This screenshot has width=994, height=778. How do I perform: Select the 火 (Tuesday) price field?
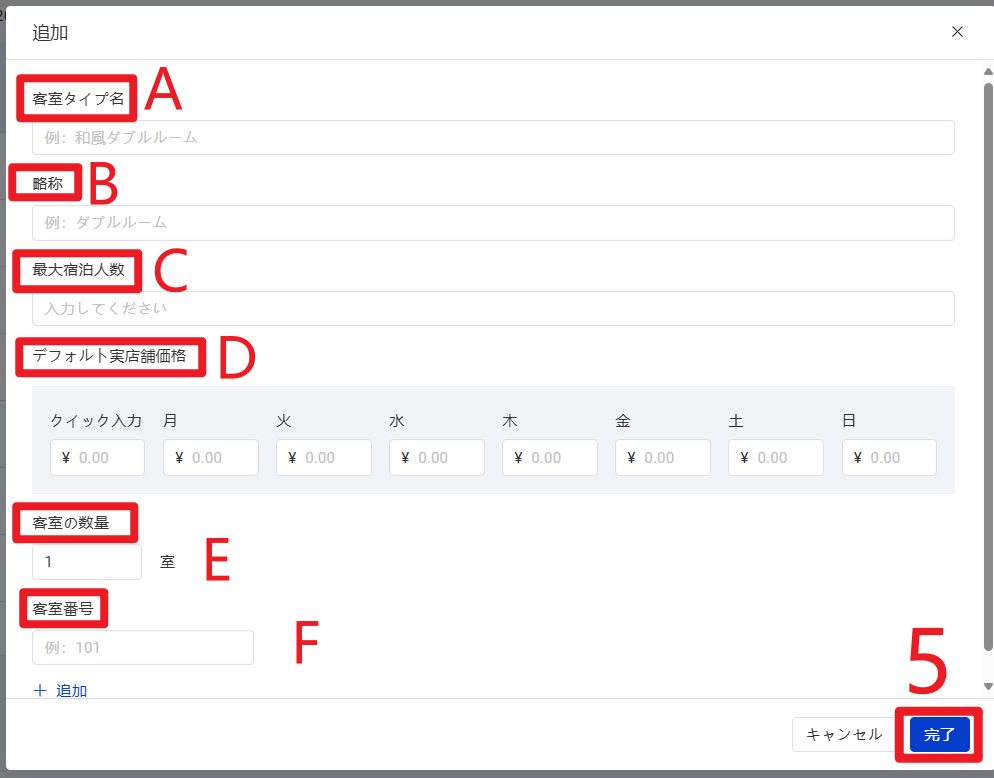pyautogui.click(x=324, y=458)
